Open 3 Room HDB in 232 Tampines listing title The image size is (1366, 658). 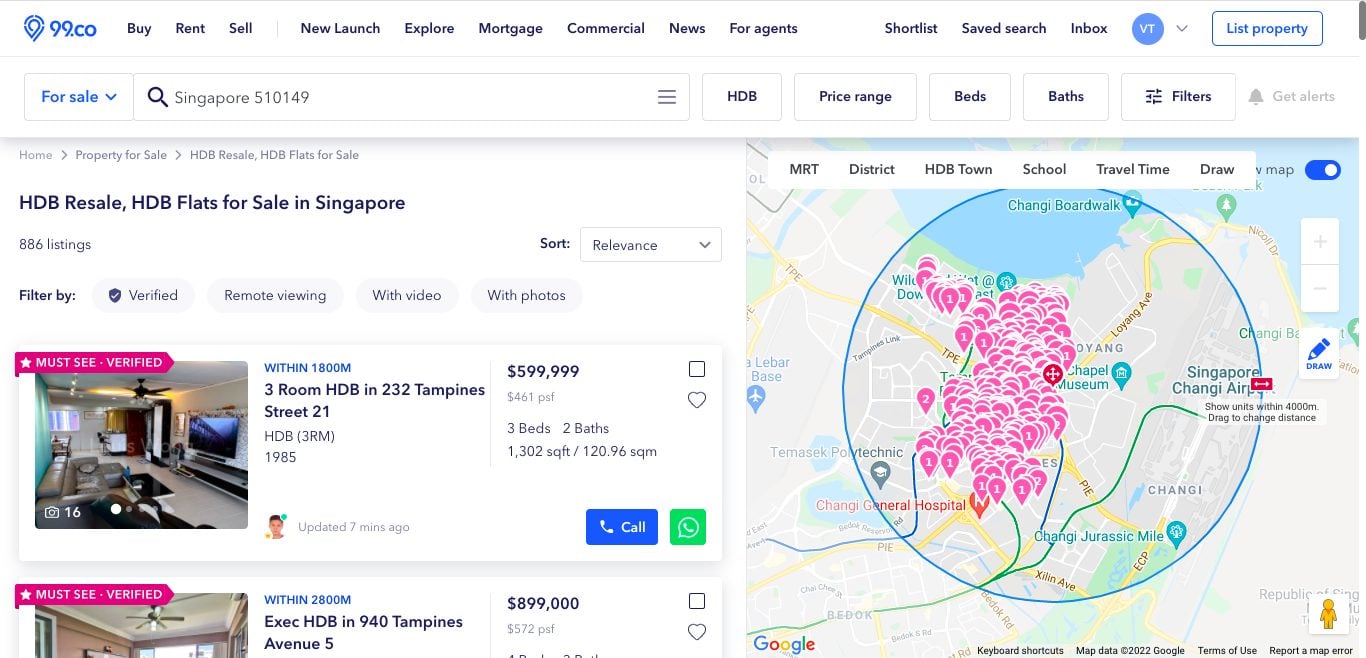click(x=375, y=400)
